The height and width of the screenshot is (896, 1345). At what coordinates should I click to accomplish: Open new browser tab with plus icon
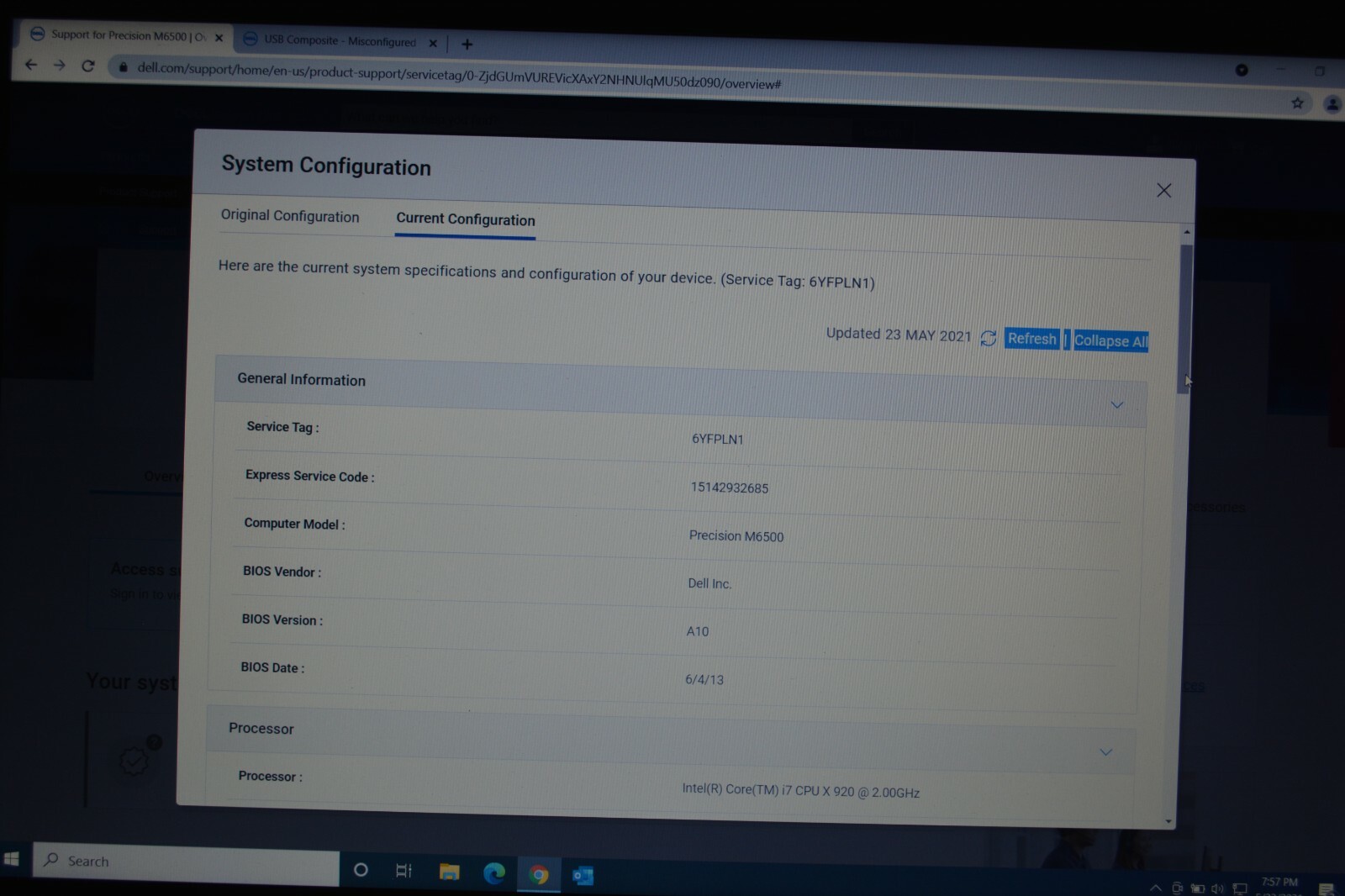[x=467, y=44]
